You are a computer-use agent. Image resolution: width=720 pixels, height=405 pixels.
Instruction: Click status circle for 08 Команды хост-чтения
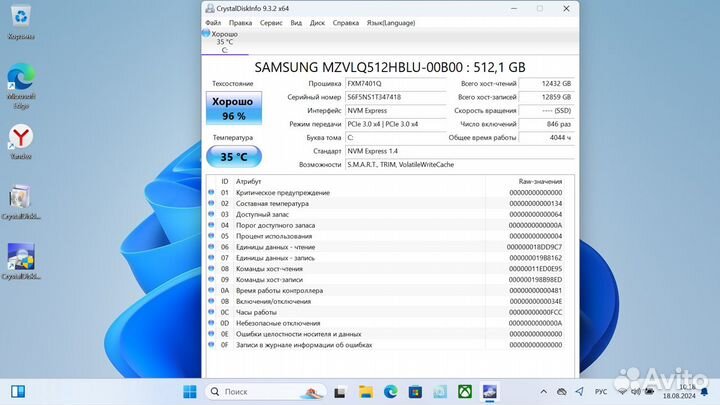tap(211, 268)
